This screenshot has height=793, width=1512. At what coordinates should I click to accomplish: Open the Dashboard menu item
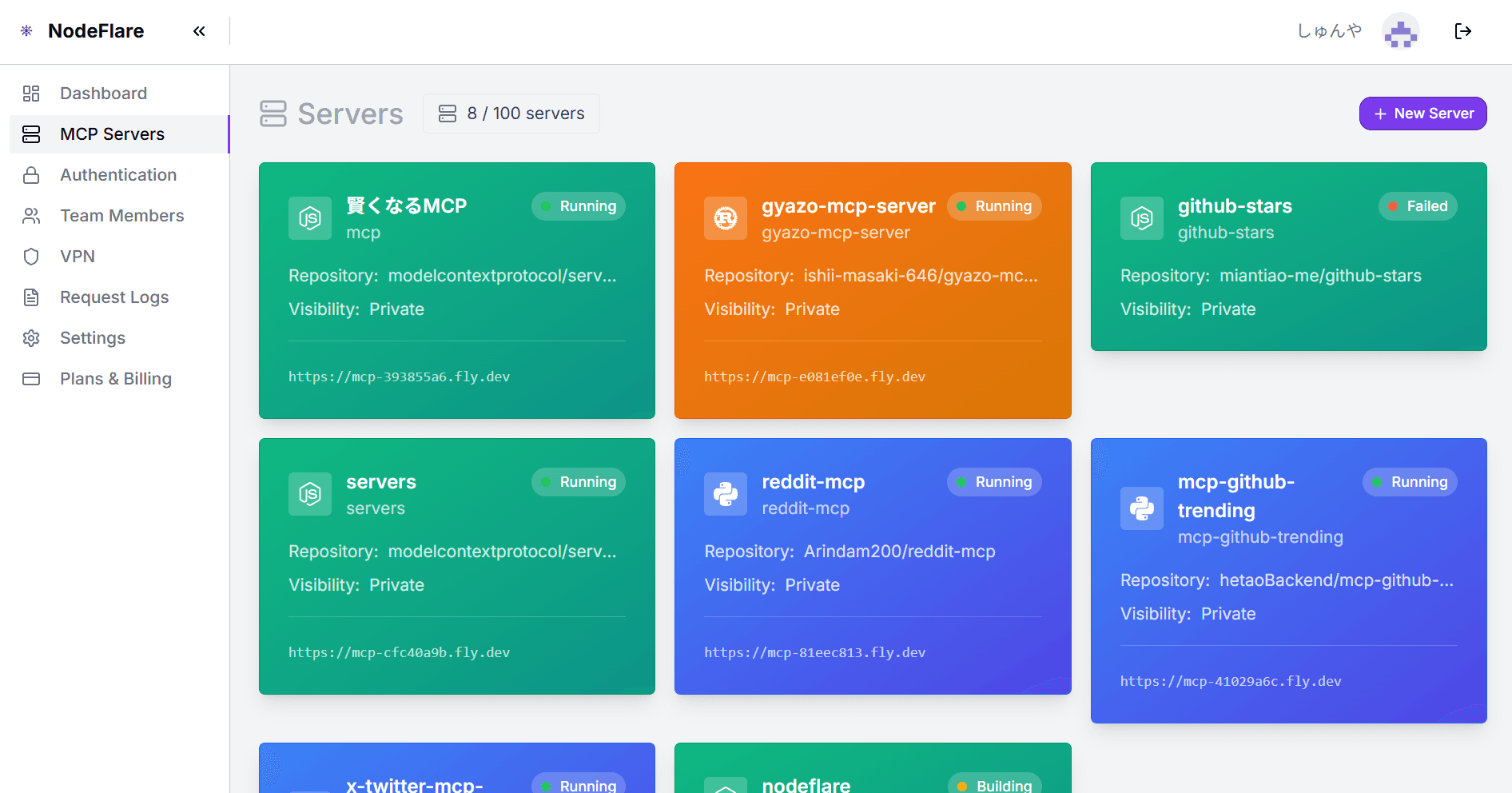120,94
